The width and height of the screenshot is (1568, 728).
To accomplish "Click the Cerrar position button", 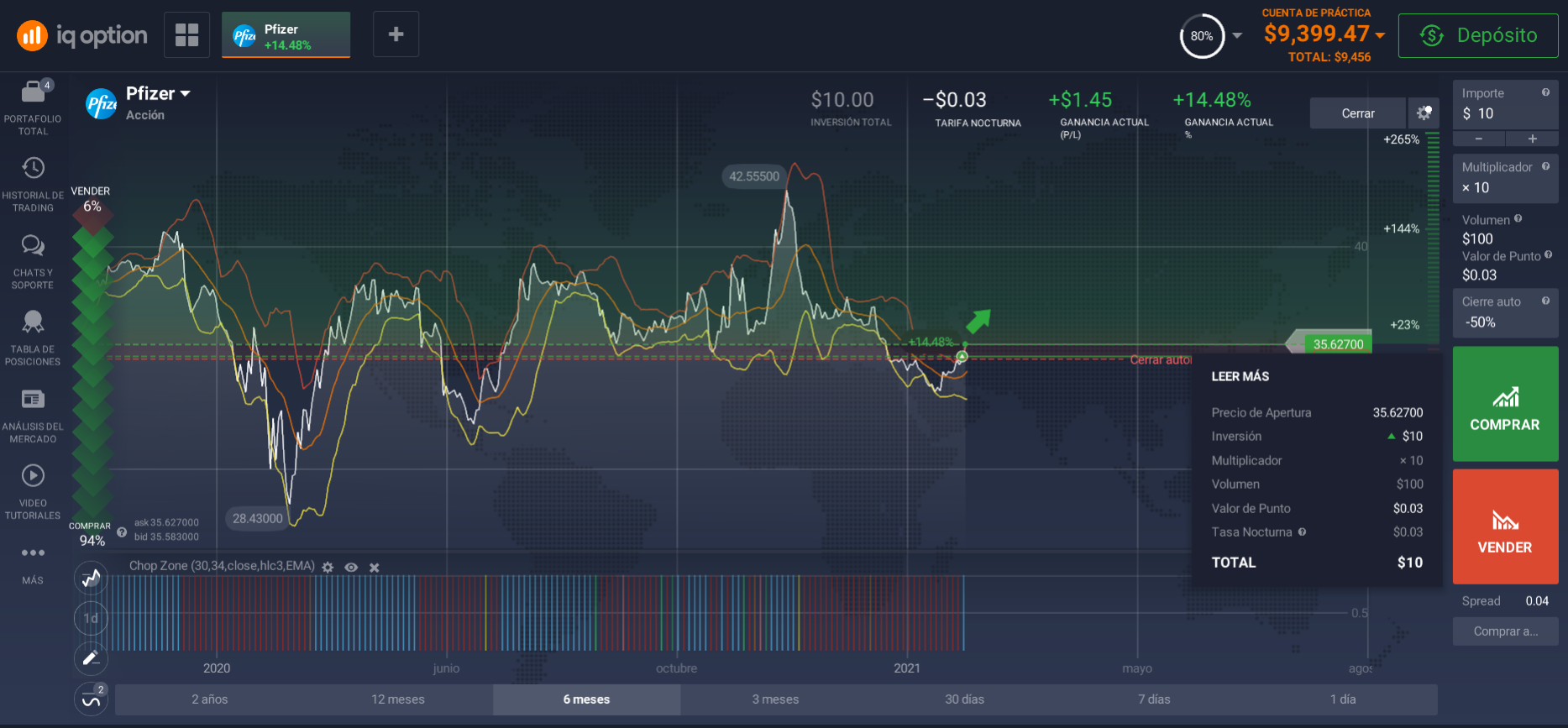I will tap(1357, 113).
